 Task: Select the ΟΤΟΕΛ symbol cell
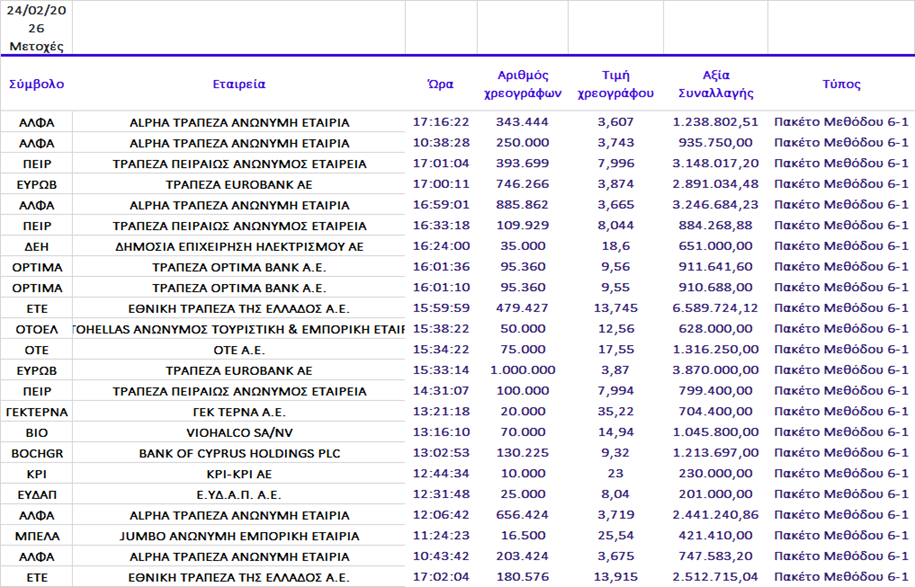point(36,329)
